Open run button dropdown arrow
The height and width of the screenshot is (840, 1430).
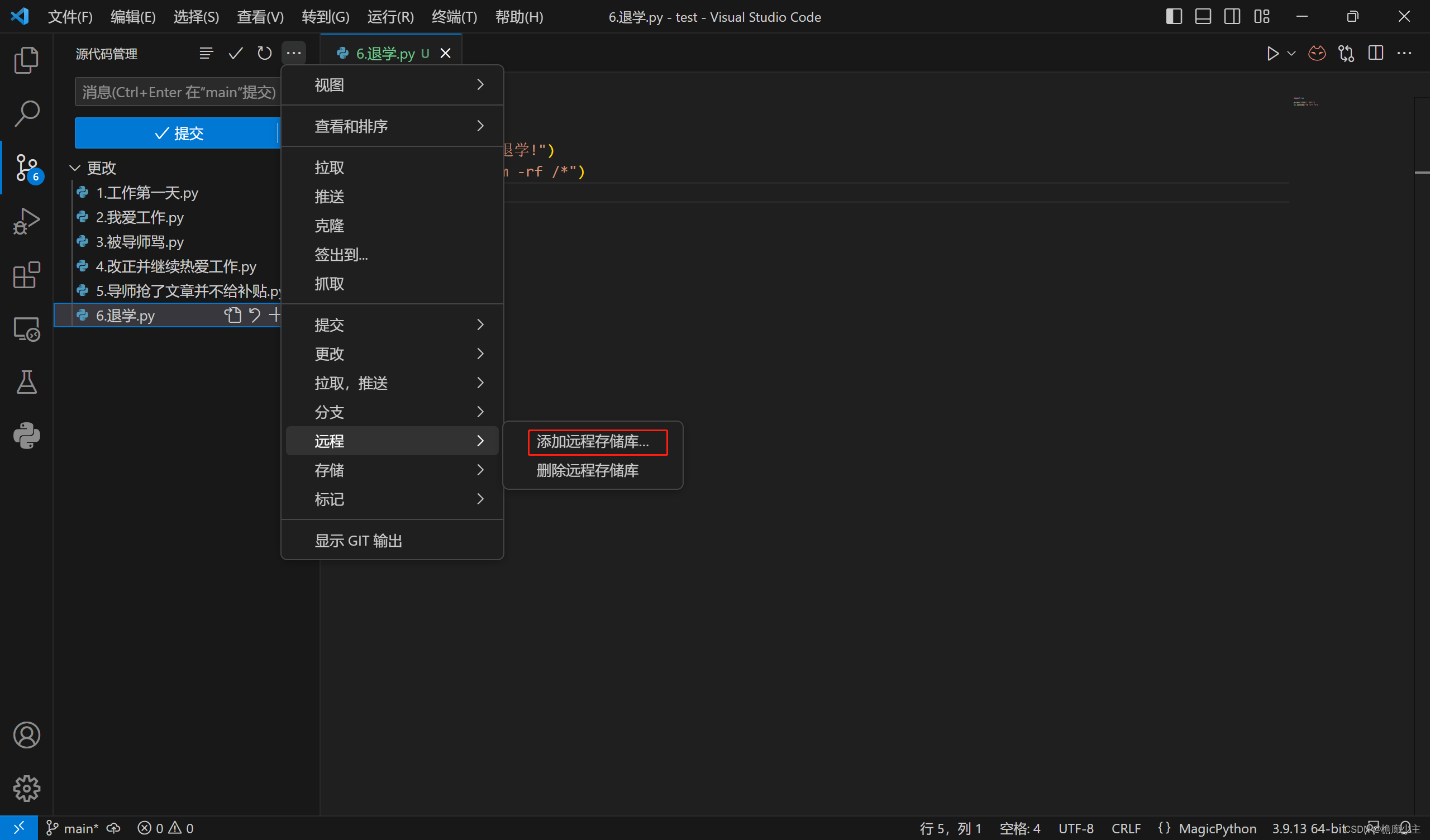point(1291,54)
